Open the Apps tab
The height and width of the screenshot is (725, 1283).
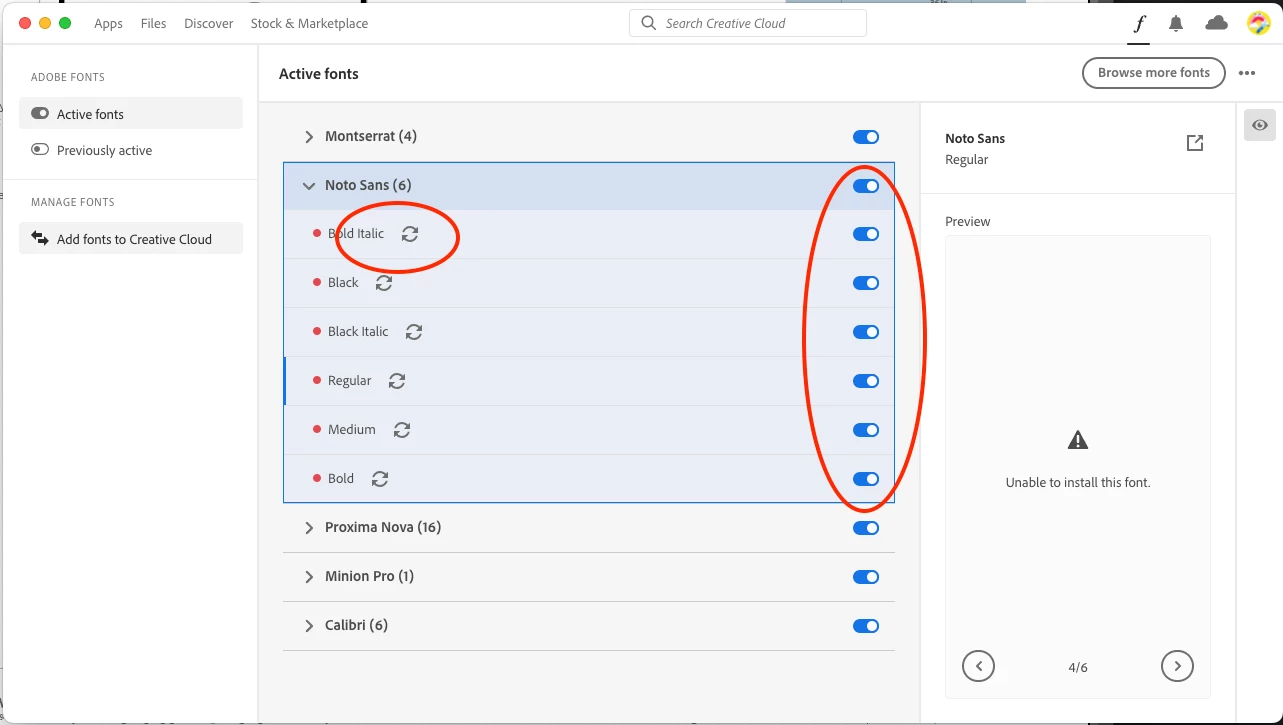(x=108, y=23)
